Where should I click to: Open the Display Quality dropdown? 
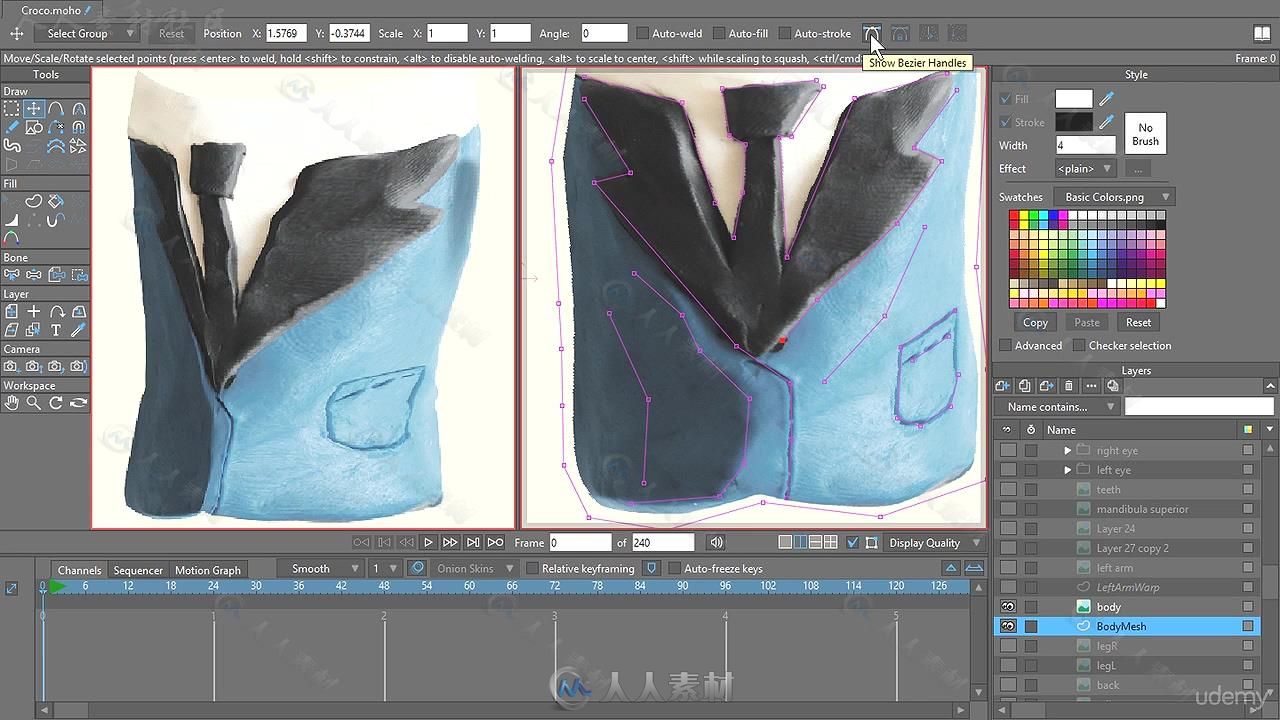(x=935, y=543)
